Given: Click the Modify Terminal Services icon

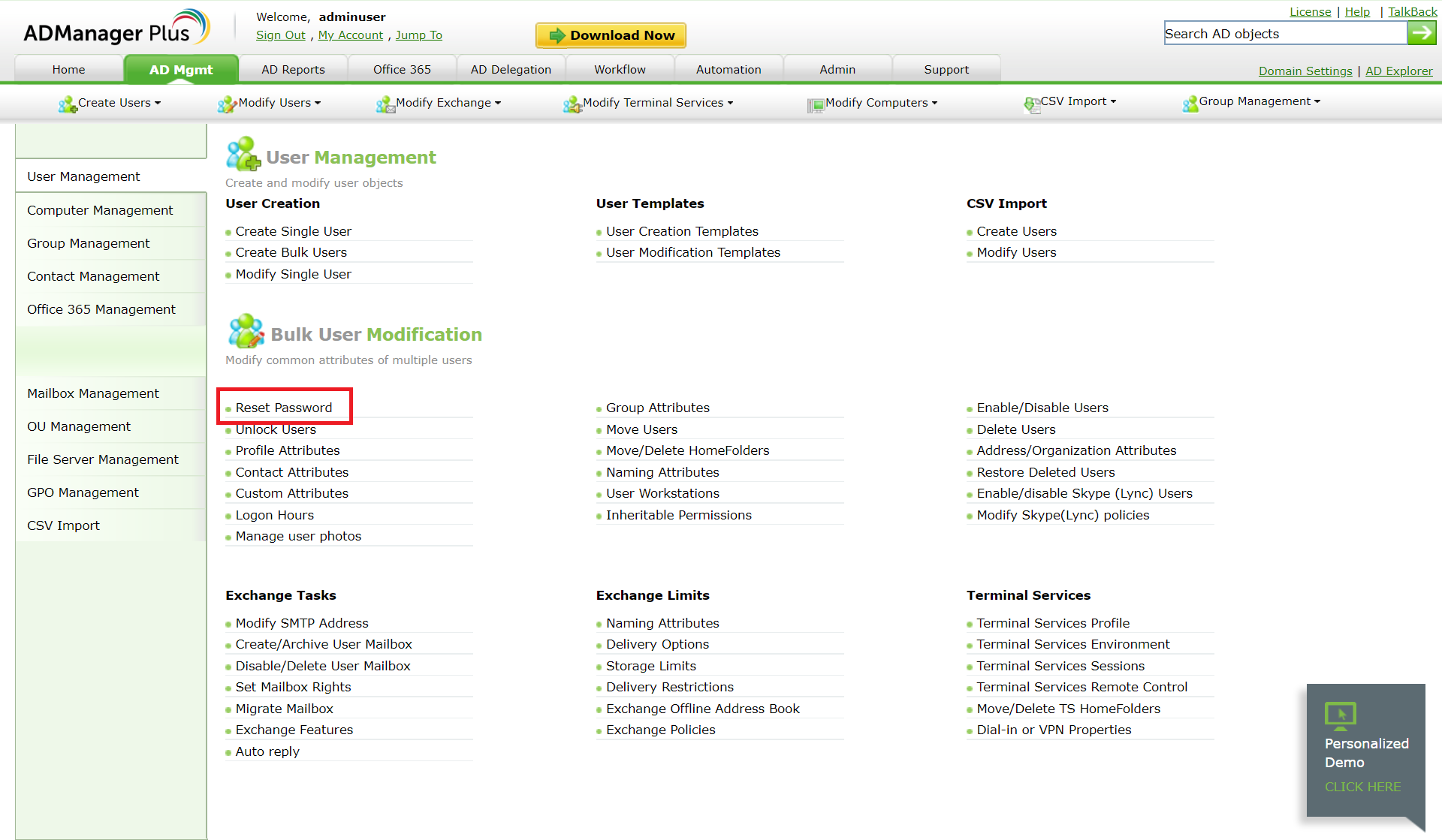Looking at the screenshot, I should pyautogui.click(x=572, y=104).
